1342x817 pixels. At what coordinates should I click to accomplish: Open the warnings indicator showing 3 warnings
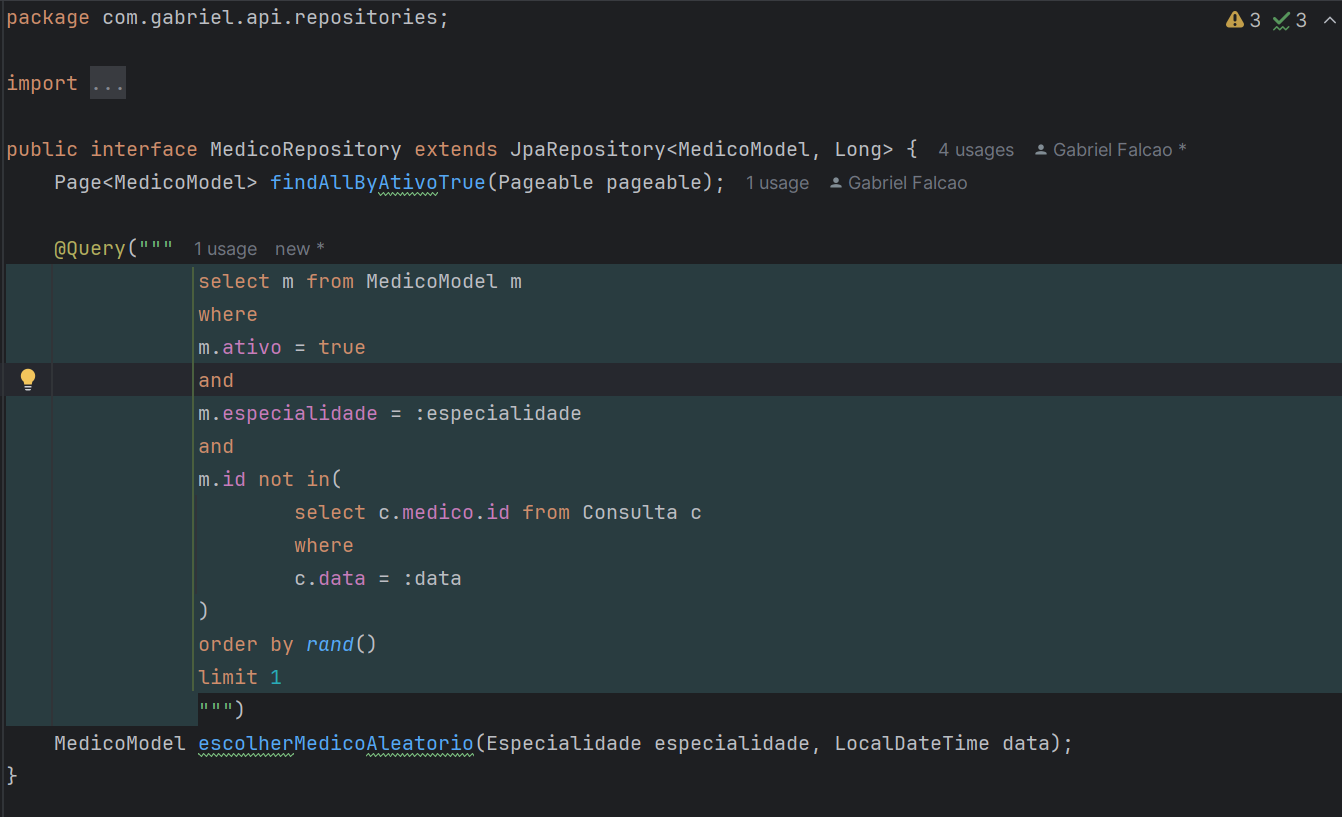1243,20
